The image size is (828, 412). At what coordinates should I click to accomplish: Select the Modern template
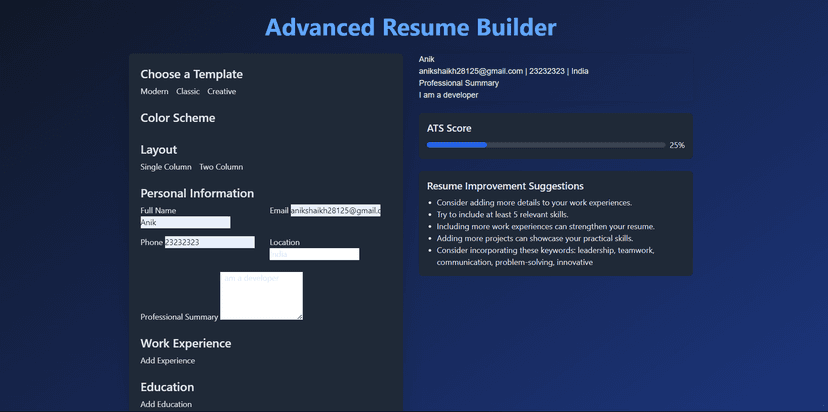tap(154, 91)
